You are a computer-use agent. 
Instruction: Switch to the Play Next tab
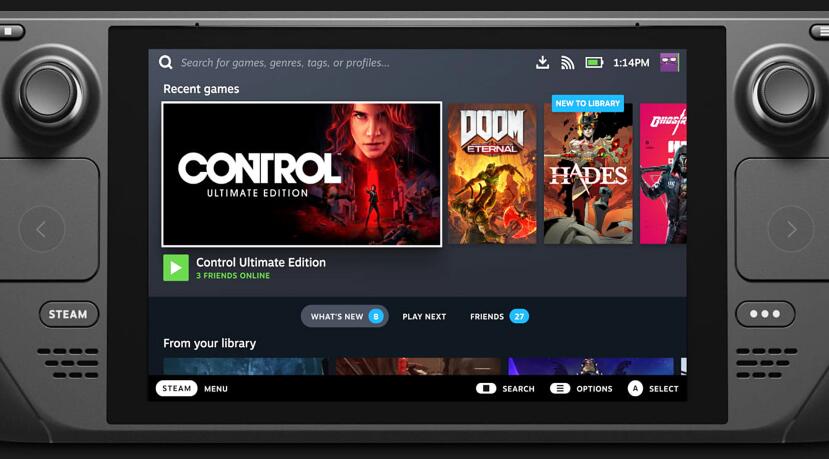point(424,316)
